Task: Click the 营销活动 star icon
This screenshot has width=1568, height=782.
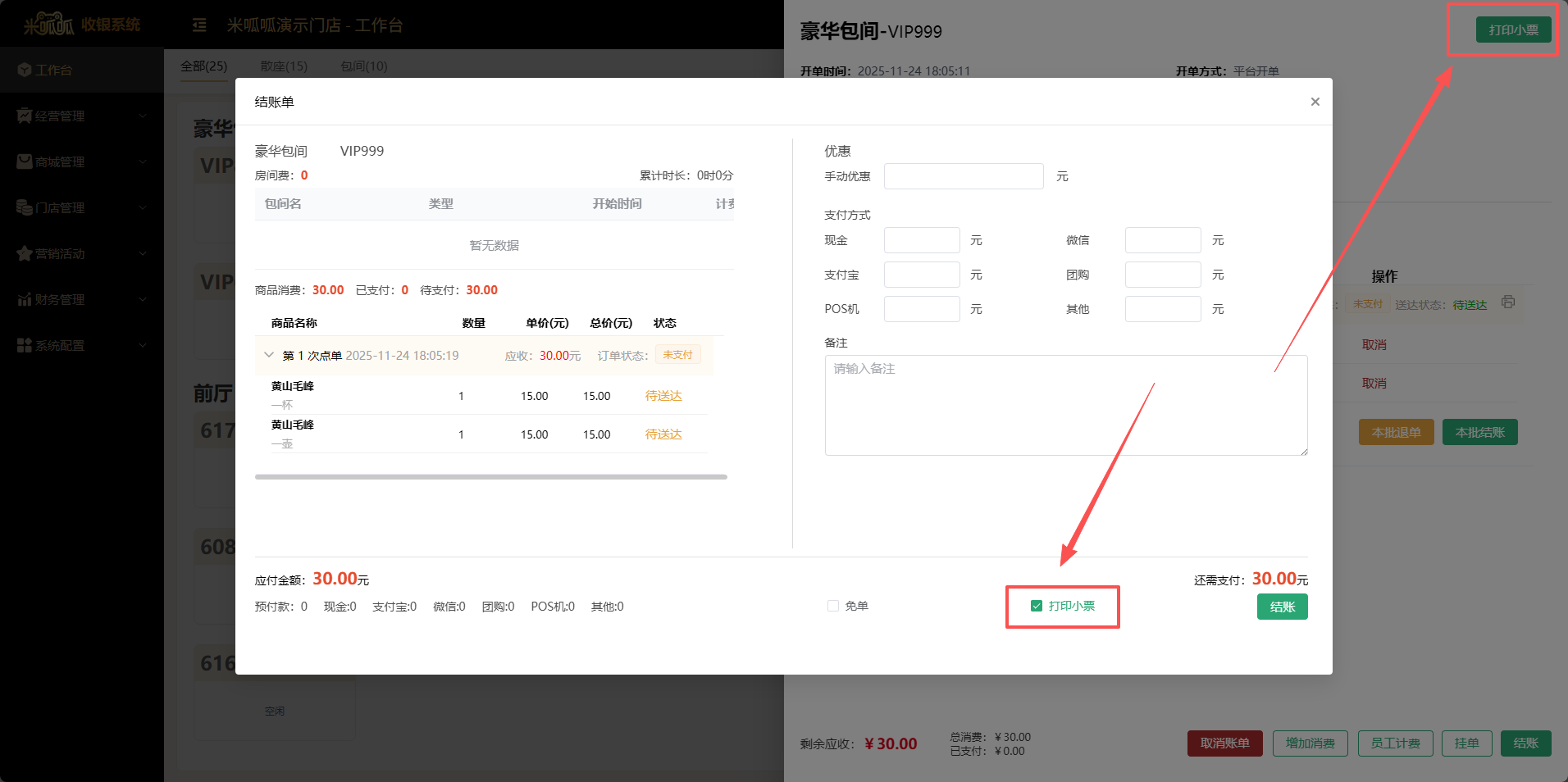Action: pos(25,254)
